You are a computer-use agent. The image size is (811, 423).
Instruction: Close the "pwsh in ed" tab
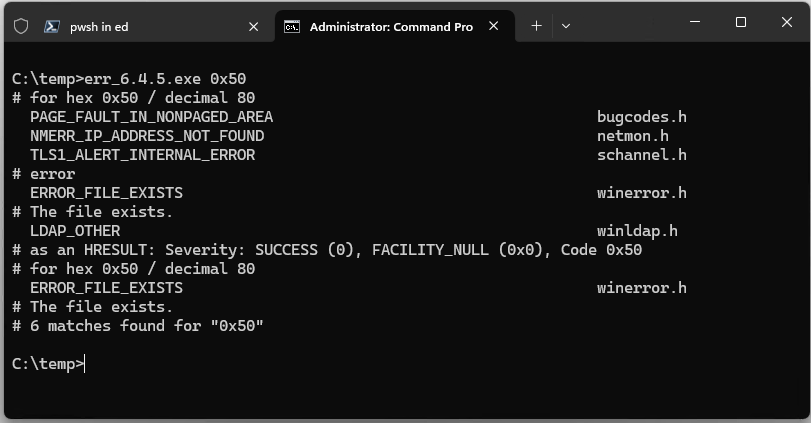pyautogui.click(x=253, y=26)
